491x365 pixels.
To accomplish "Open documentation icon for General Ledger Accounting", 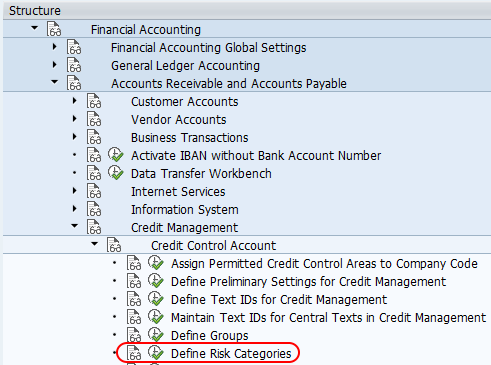I will click(74, 65).
